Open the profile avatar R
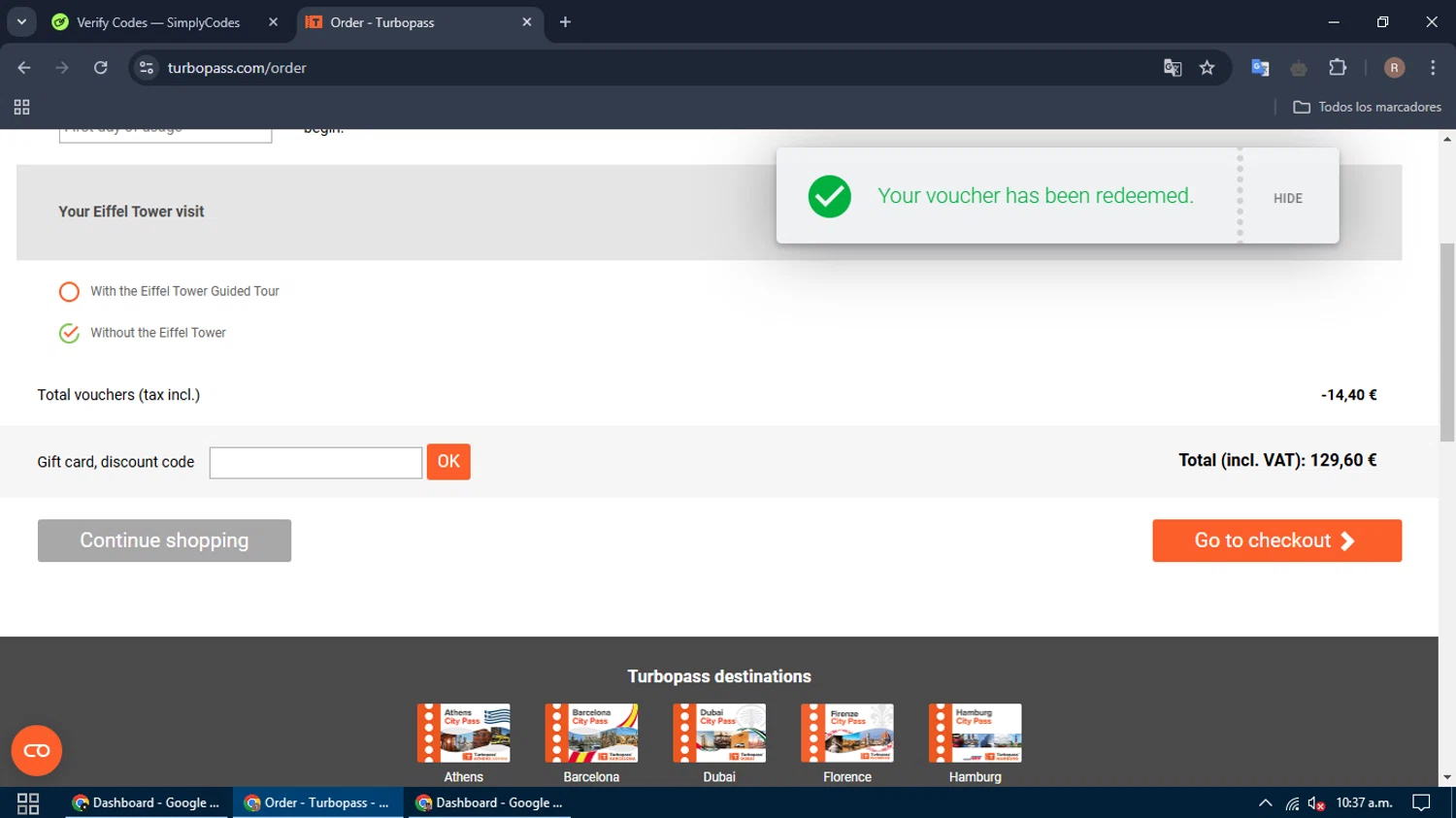The width and height of the screenshot is (1456, 818). [1394, 68]
